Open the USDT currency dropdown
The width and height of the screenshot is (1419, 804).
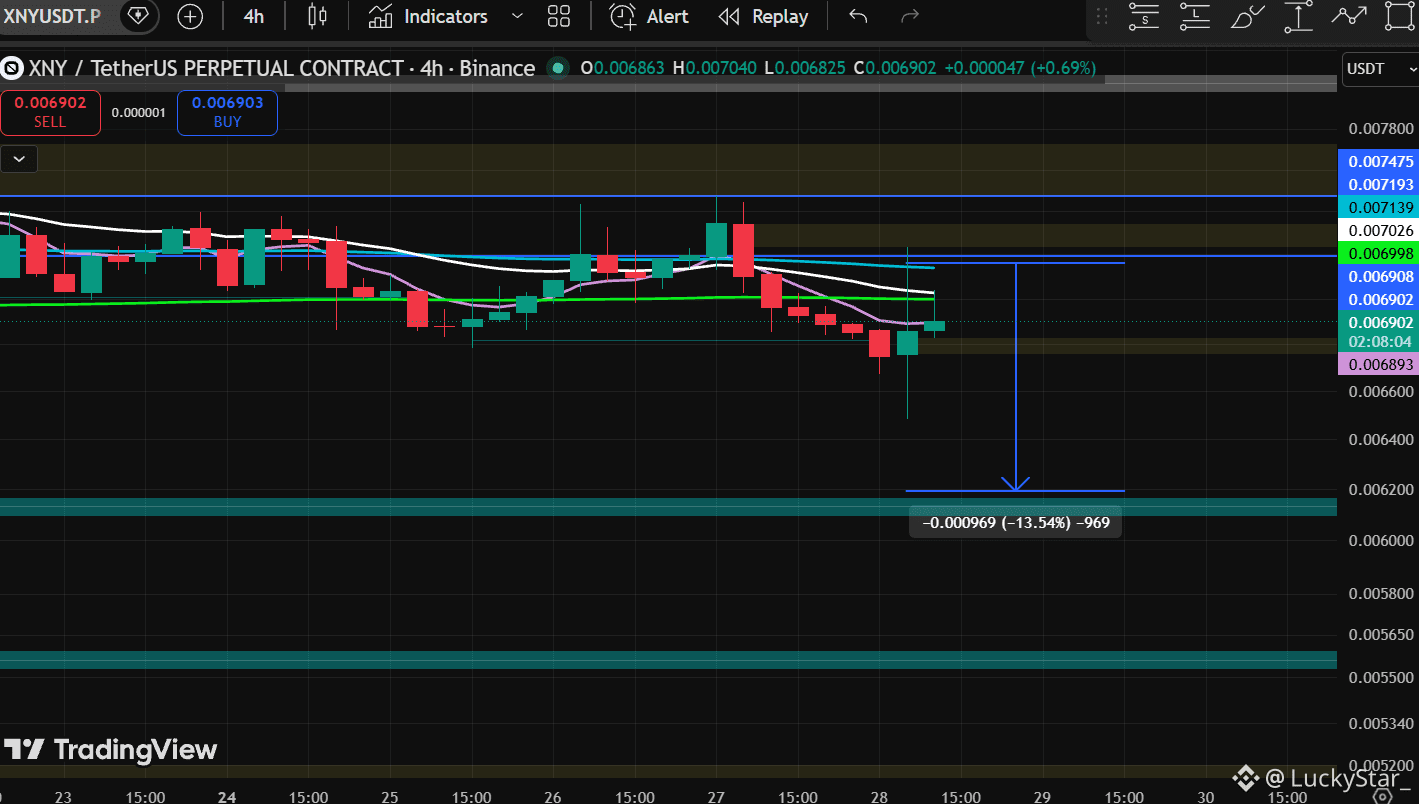[x=1380, y=68]
